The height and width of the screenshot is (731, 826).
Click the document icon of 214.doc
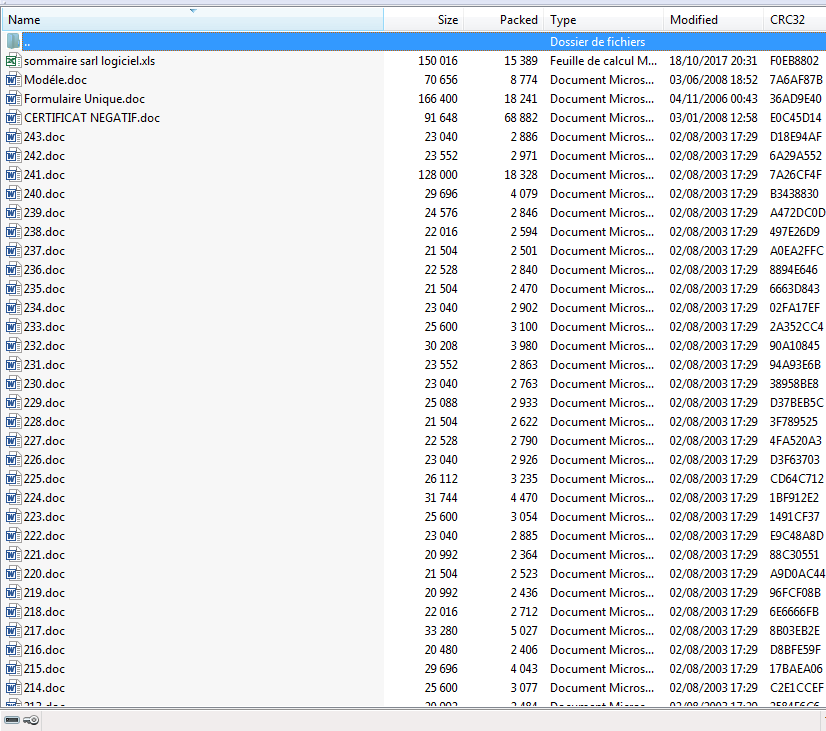13,688
